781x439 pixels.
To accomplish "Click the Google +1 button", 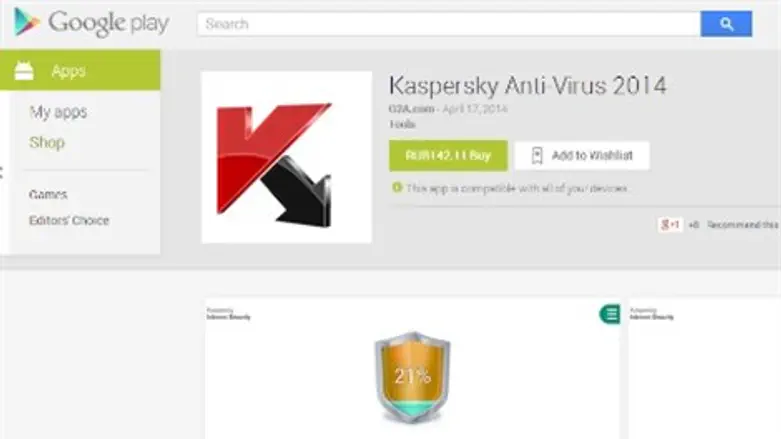I will coord(670,225).
